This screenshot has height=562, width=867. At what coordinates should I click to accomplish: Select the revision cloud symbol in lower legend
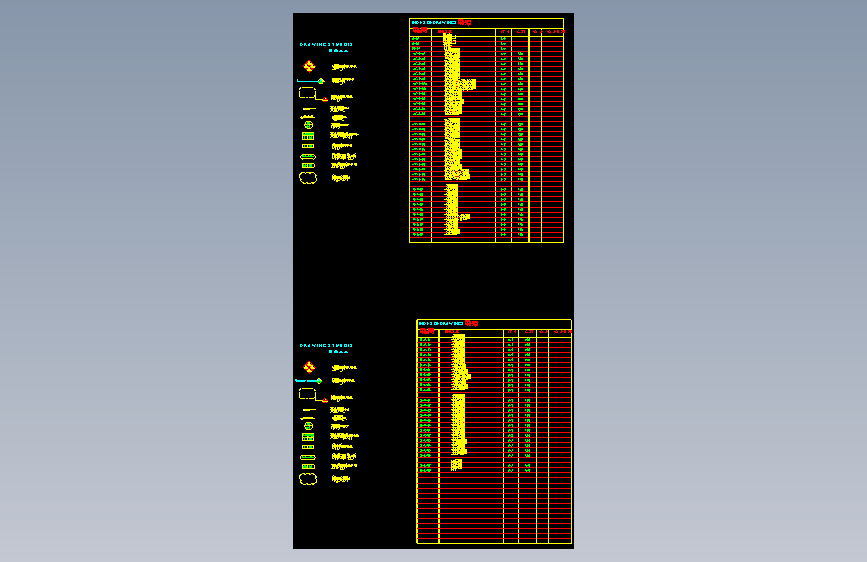308,478
